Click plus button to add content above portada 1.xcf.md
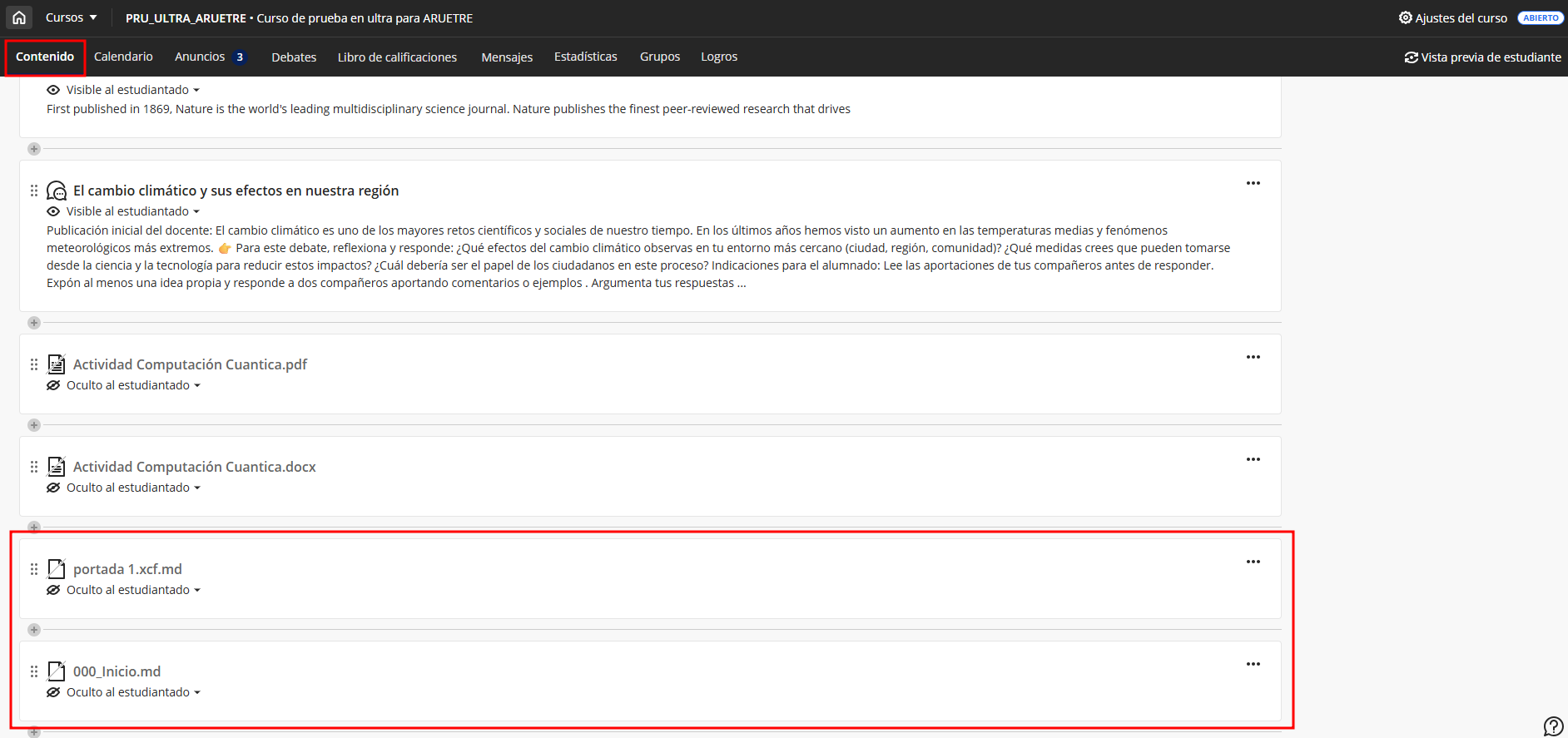Image resolution: width=1568 pixels, height=738 pixels. [34, 527]
